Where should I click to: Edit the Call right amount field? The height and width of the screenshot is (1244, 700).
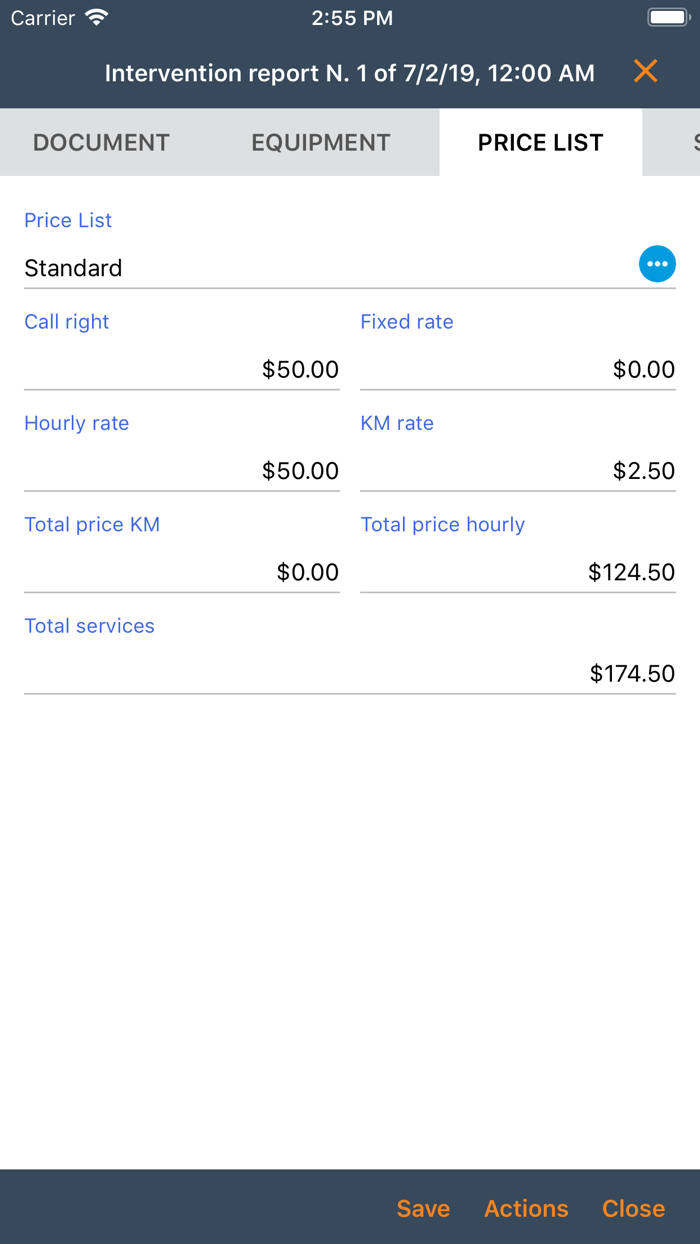pos(182,369)
